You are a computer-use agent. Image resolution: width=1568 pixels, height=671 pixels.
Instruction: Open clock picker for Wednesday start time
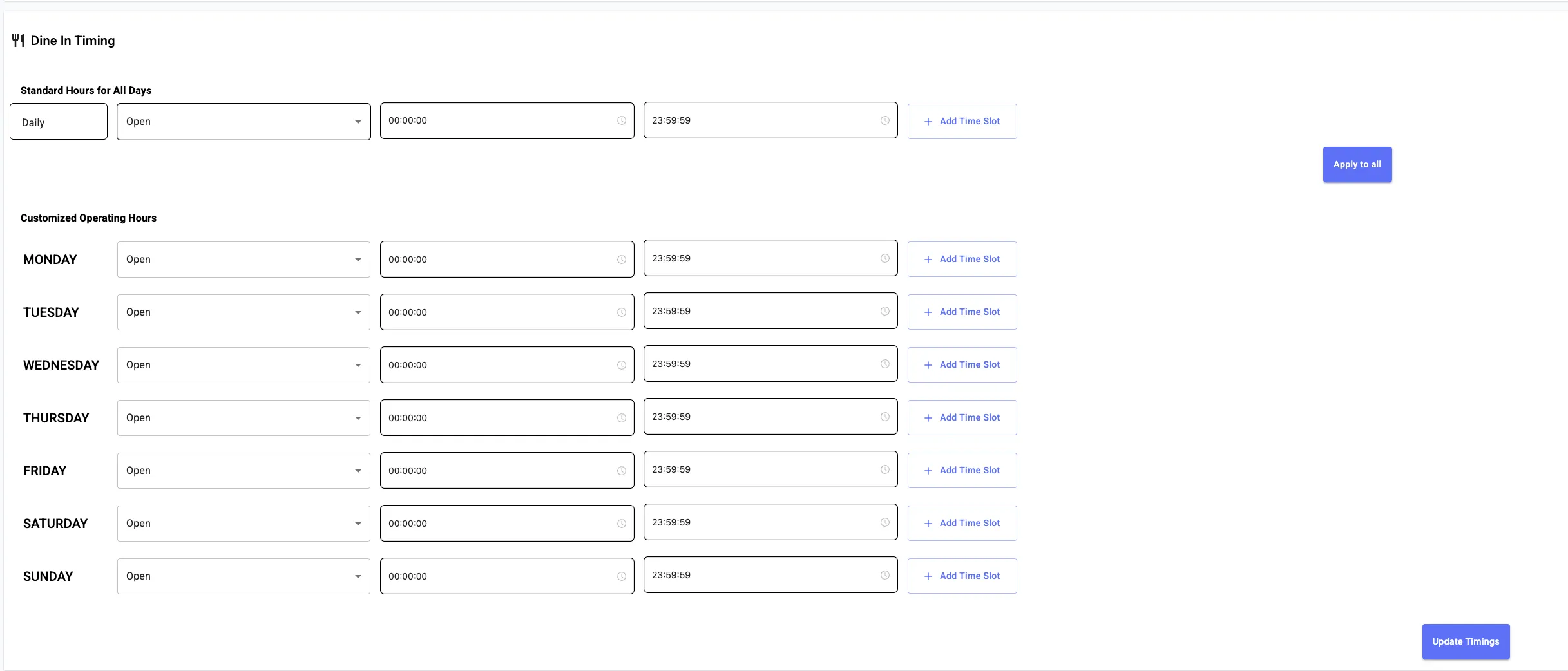click(x=622, y=365)
